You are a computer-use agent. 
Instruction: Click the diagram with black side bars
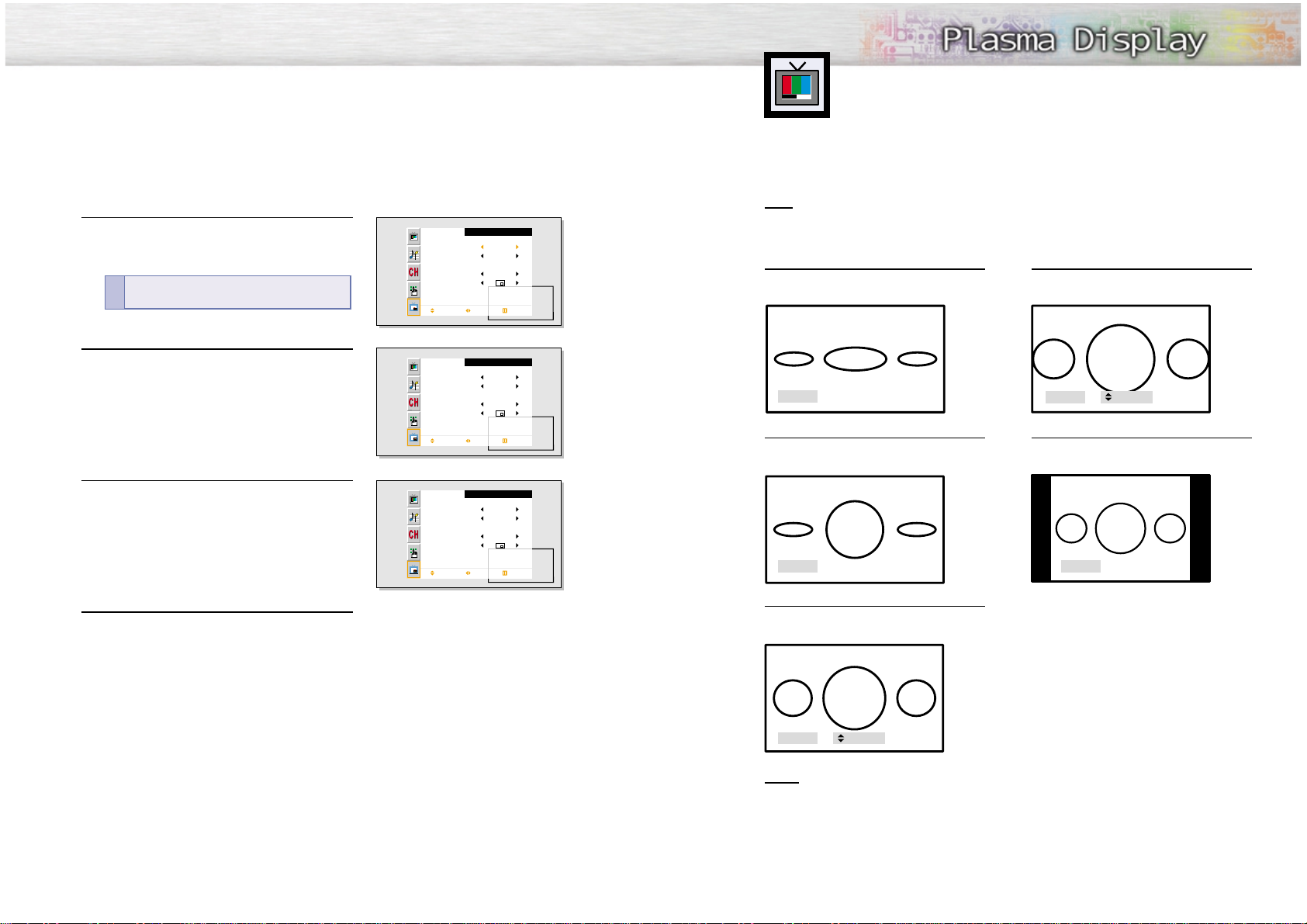click(1120, 528)
